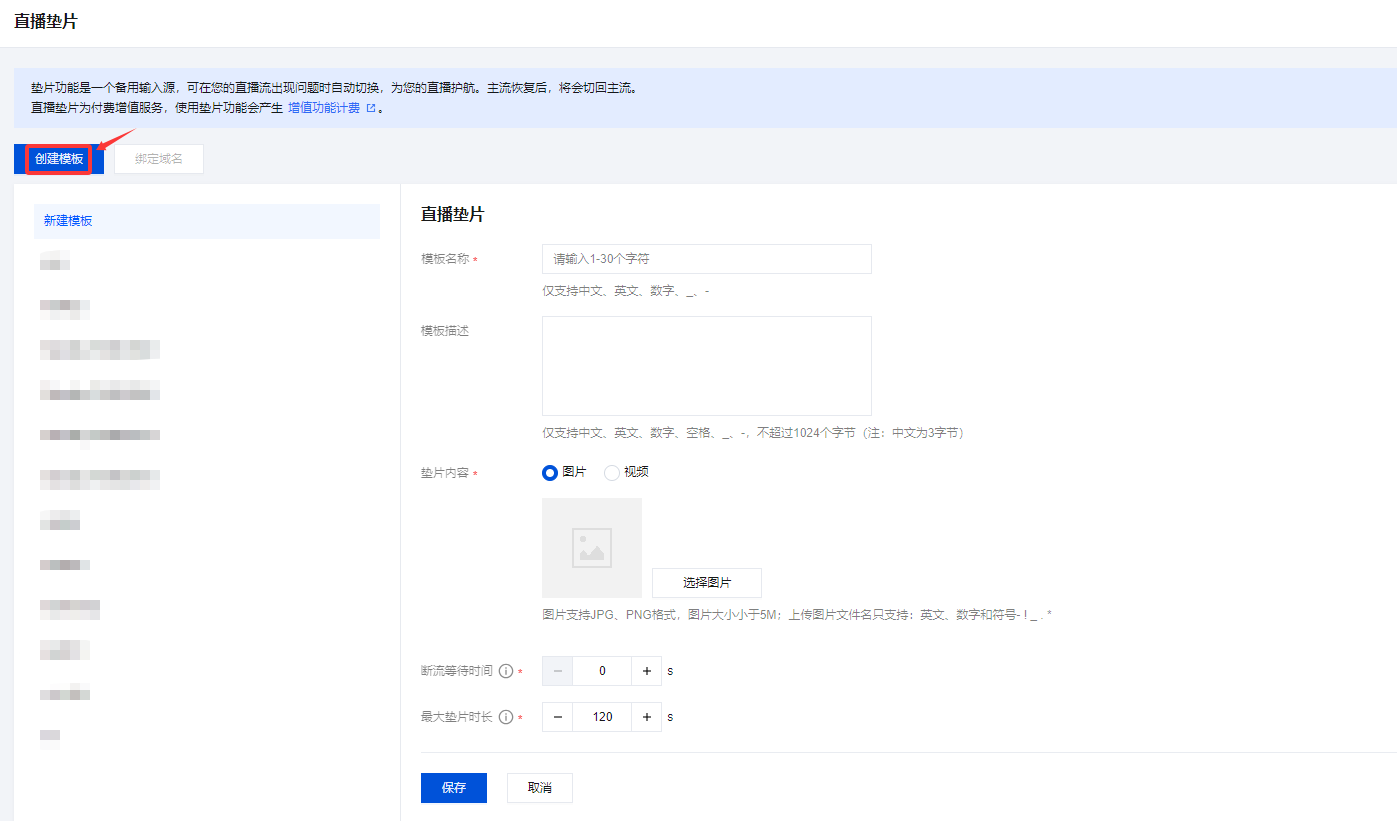Select the 图片 radio option
This screenshot has height=821, width=1397.
tap(550, 473)
